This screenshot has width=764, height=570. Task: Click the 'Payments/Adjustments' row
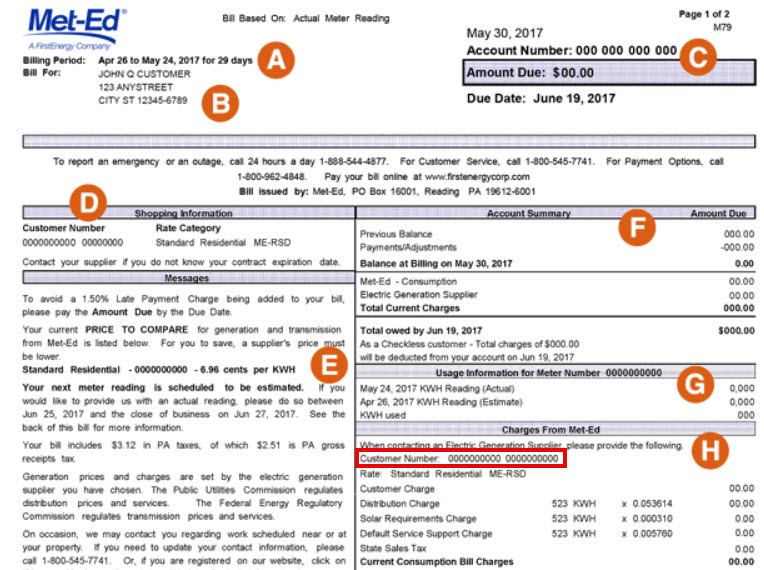[557, 247]
